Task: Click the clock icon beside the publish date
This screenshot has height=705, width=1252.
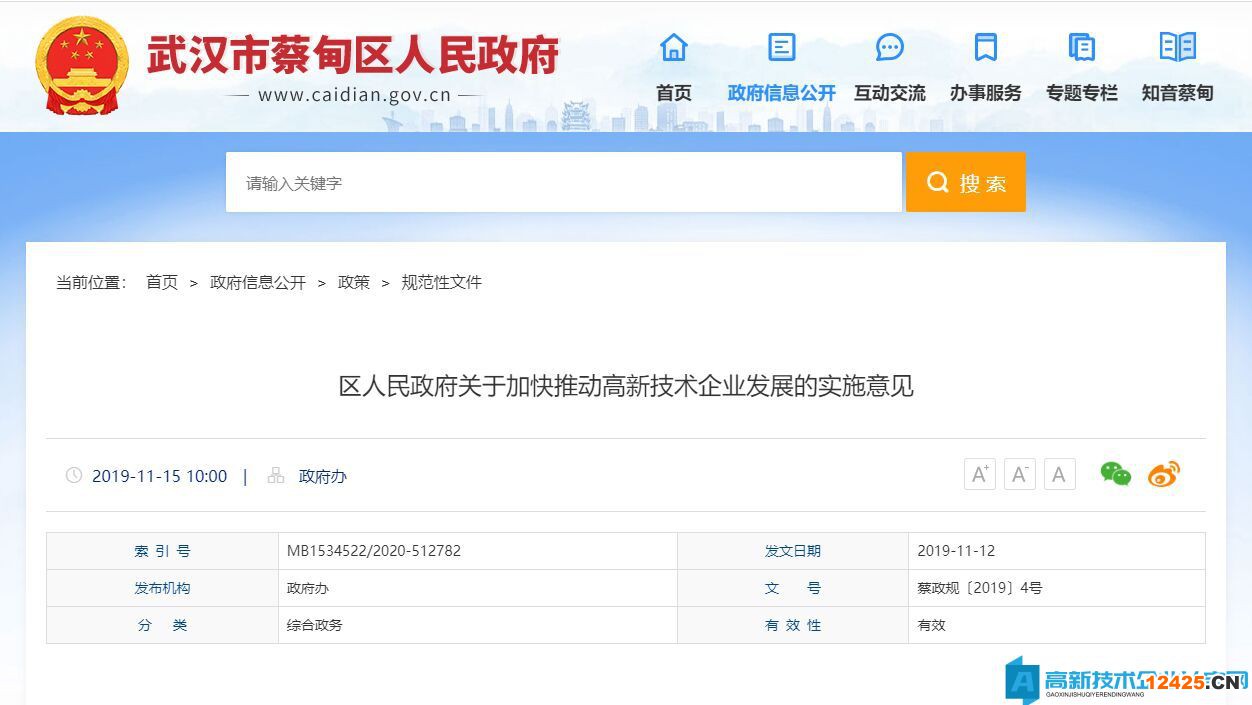Action: point(73,476)
